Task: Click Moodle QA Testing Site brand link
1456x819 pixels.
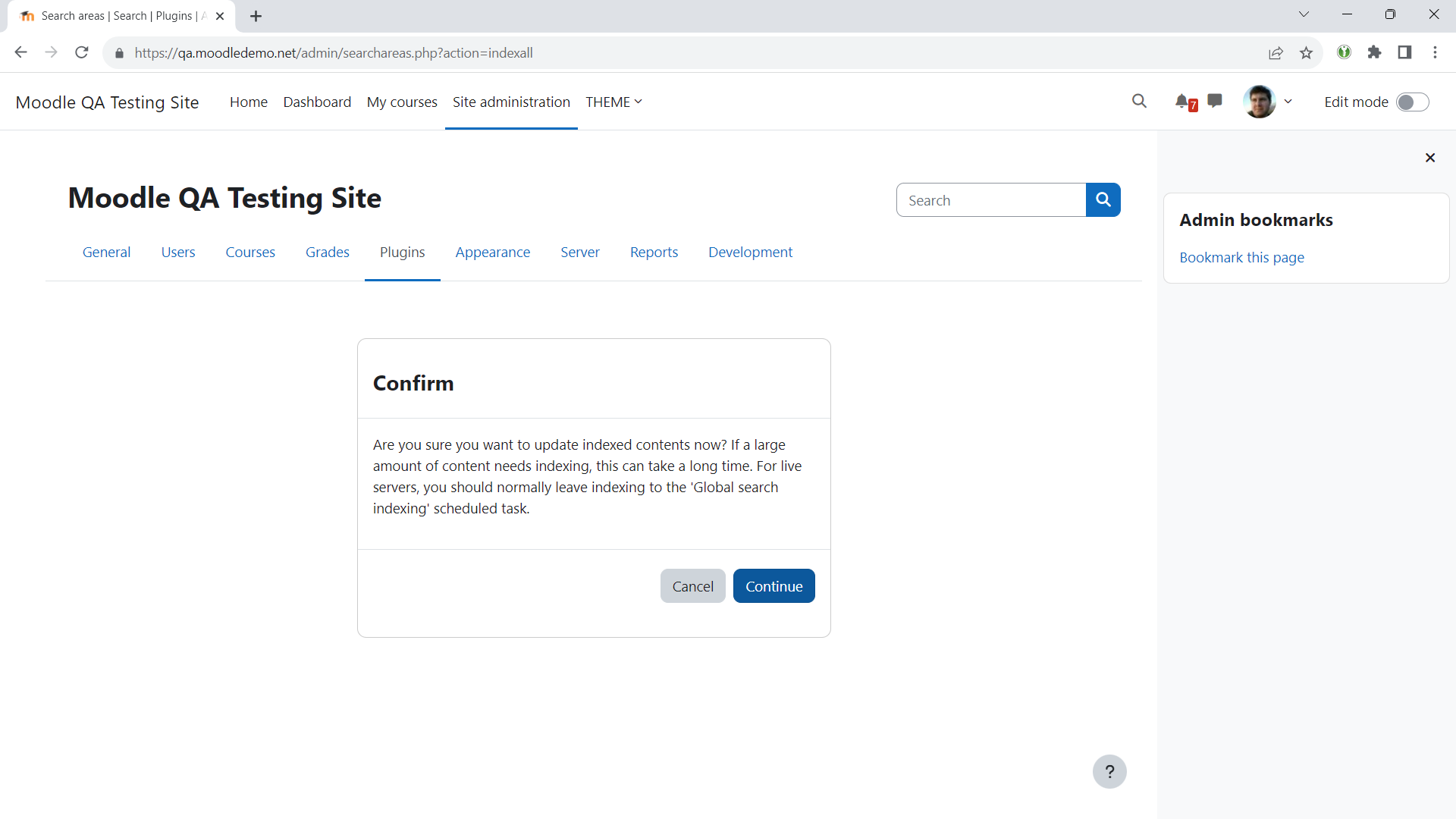Action: pos(107,102)
